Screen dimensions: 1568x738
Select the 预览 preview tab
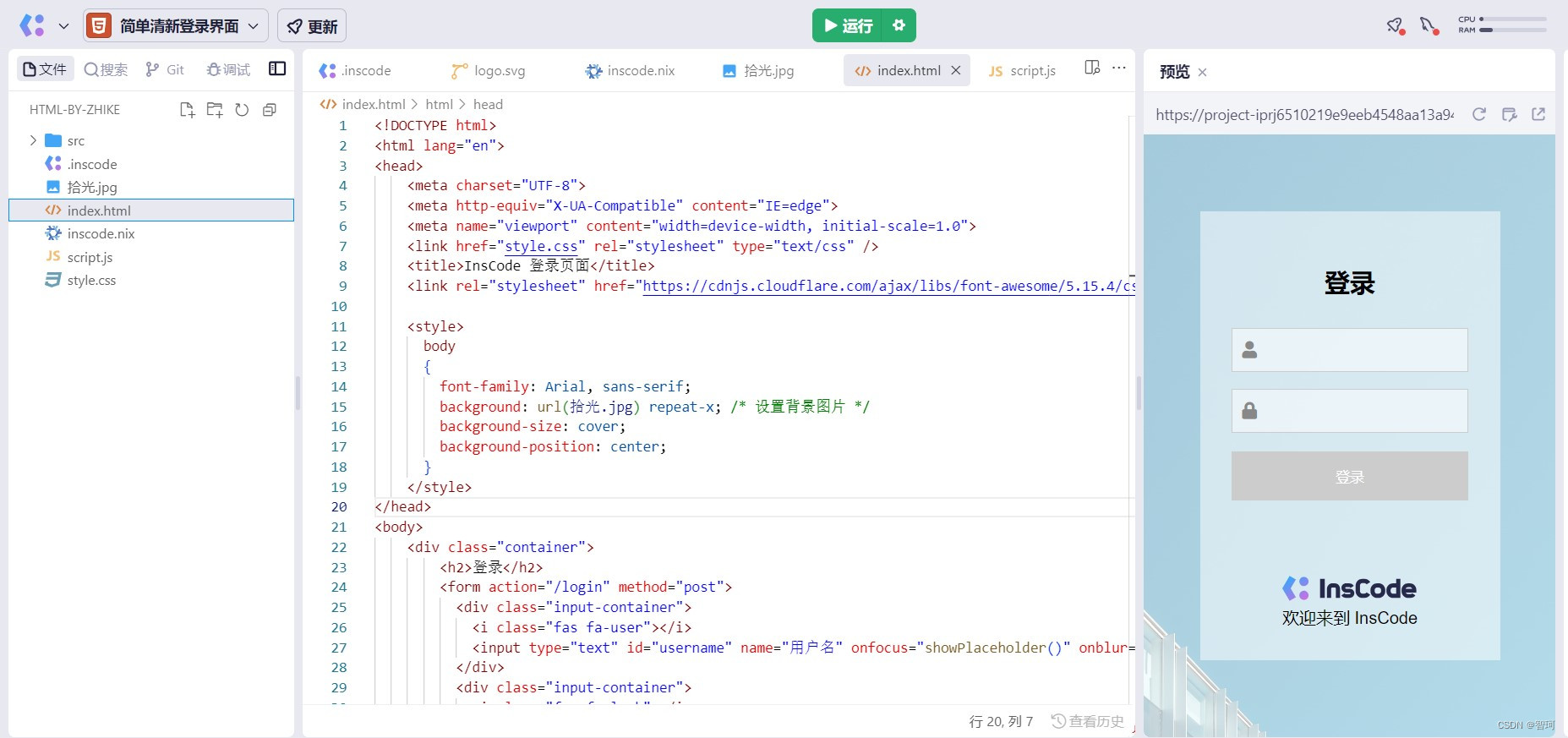pyautogui.click(x=1174, y=72)
